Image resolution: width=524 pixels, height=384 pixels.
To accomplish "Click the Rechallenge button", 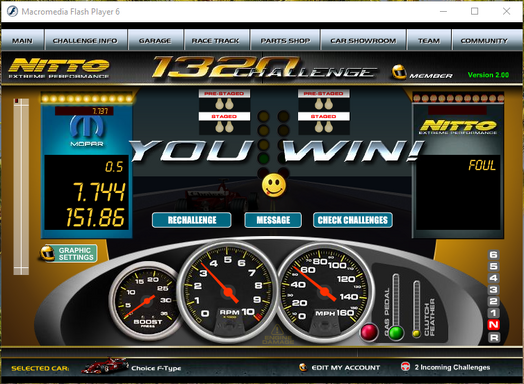I will tap(192, 220).
